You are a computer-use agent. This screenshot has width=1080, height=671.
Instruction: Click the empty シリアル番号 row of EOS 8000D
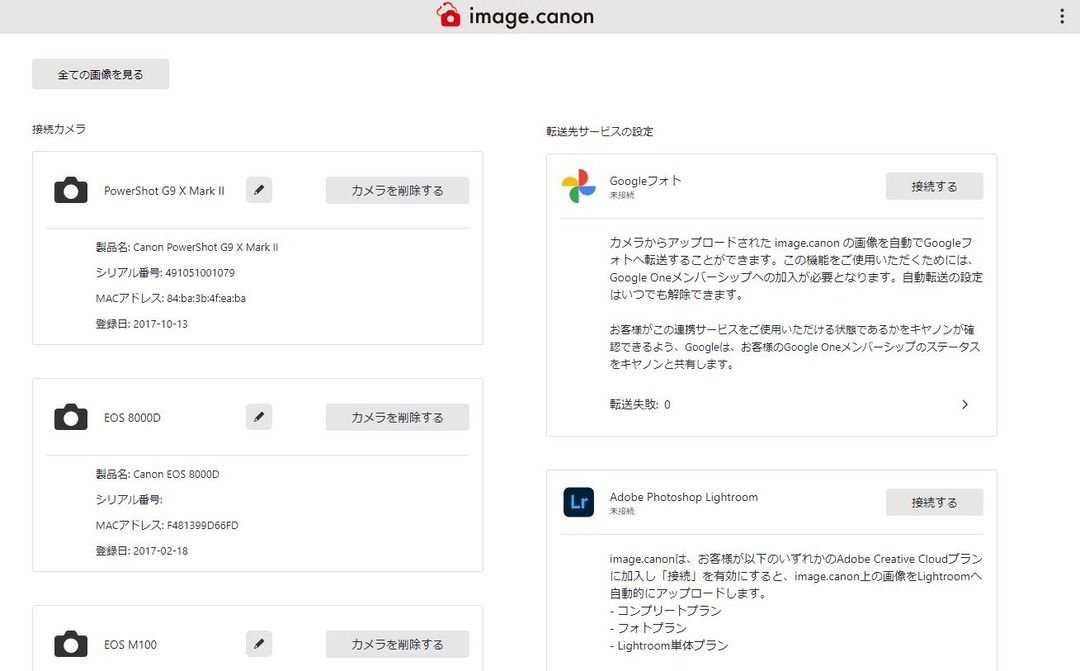tap(129, 499)
